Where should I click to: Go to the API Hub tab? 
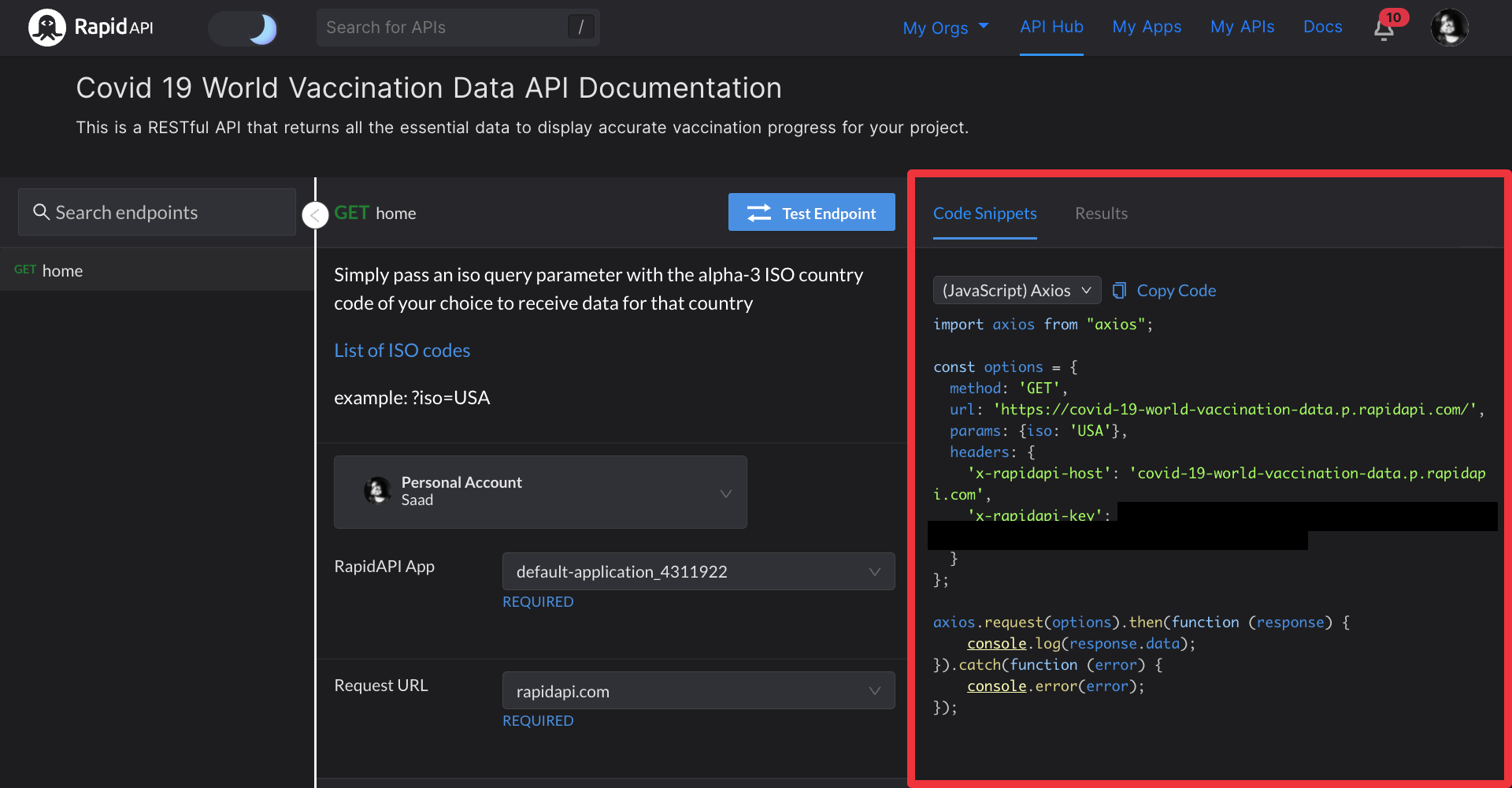click(1051, 27)
